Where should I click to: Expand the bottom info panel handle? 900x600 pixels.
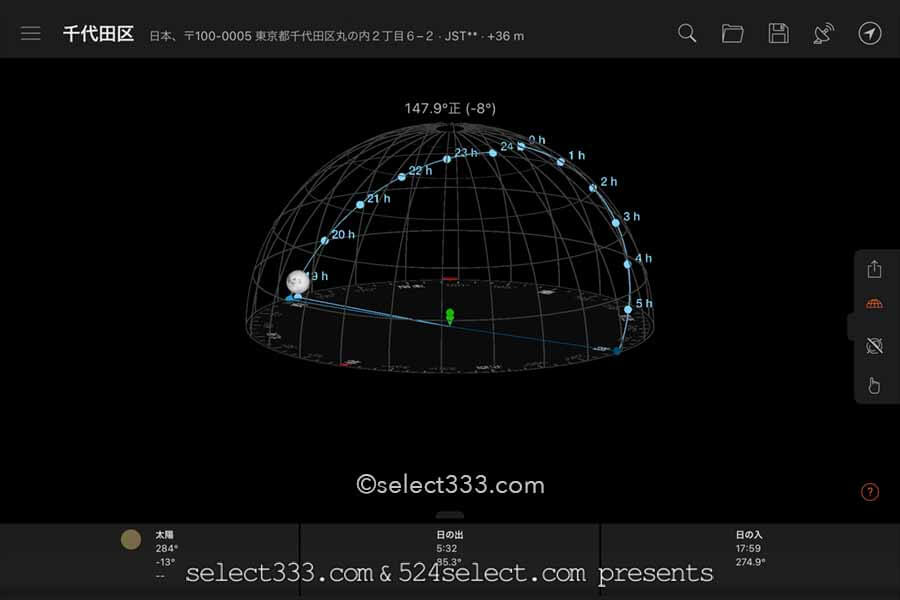click(450, 514)
